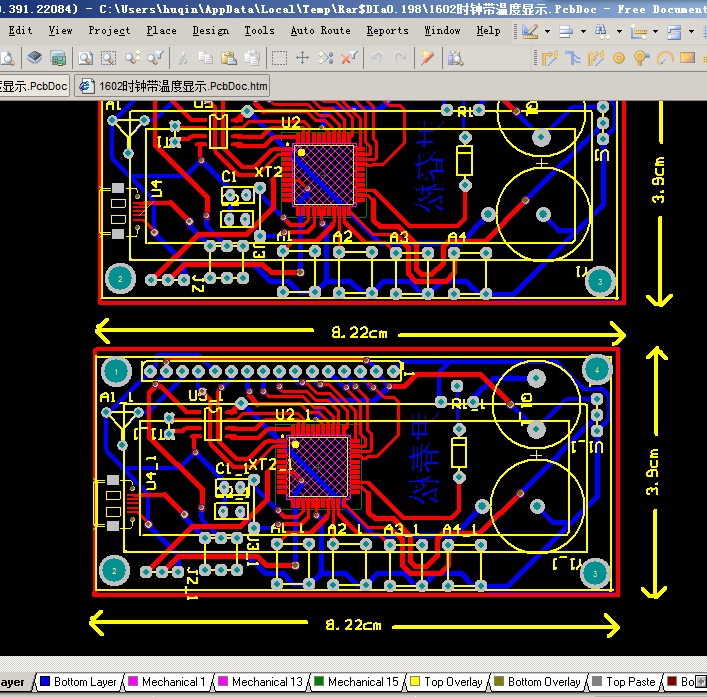
Task: Expand the Place Room dropdown arrow
Action: [691, 32]
